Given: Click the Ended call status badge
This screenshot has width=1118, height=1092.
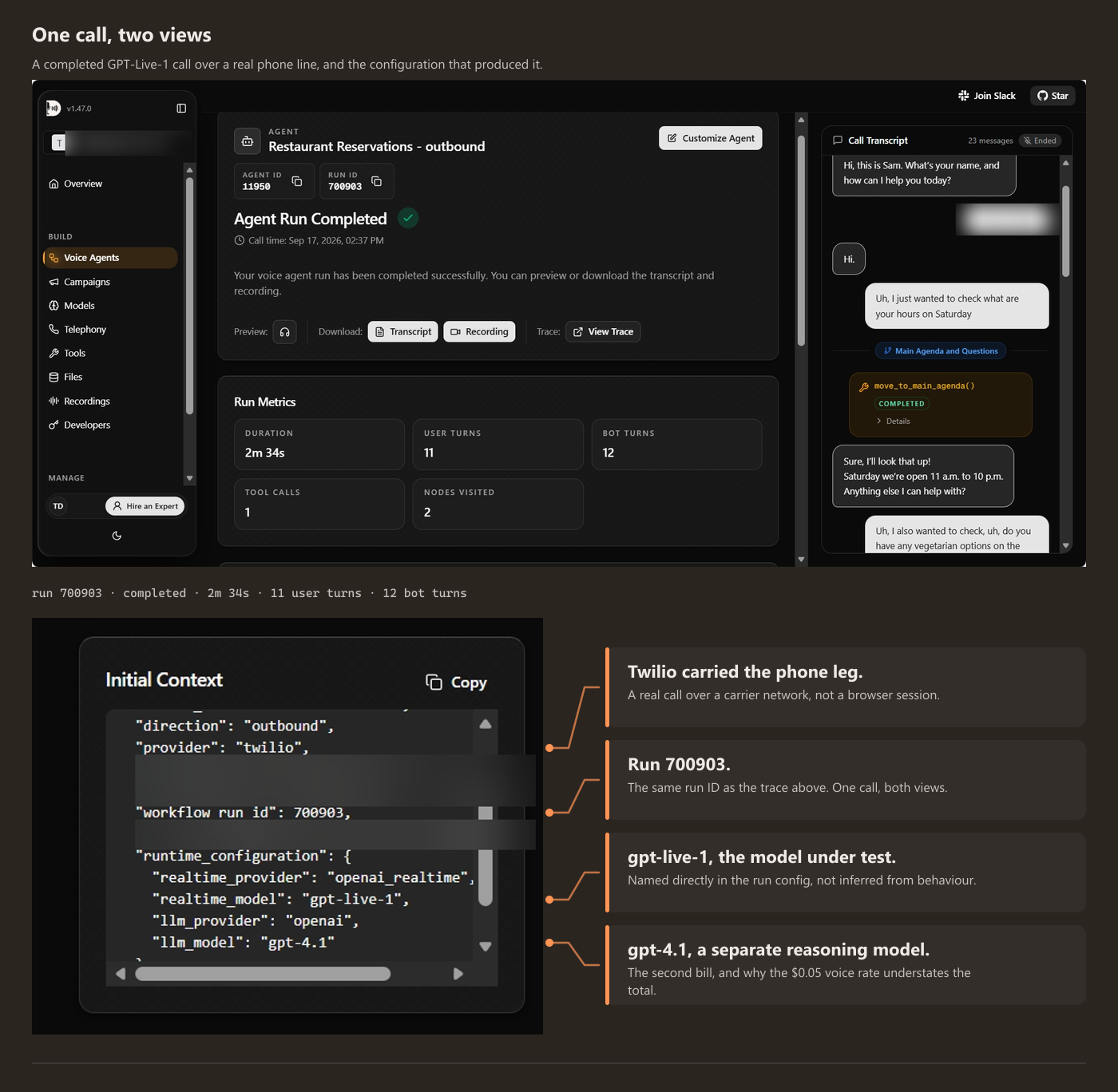Looking at the screenshot, I should pyautogui.click(x=1040, y=140).
